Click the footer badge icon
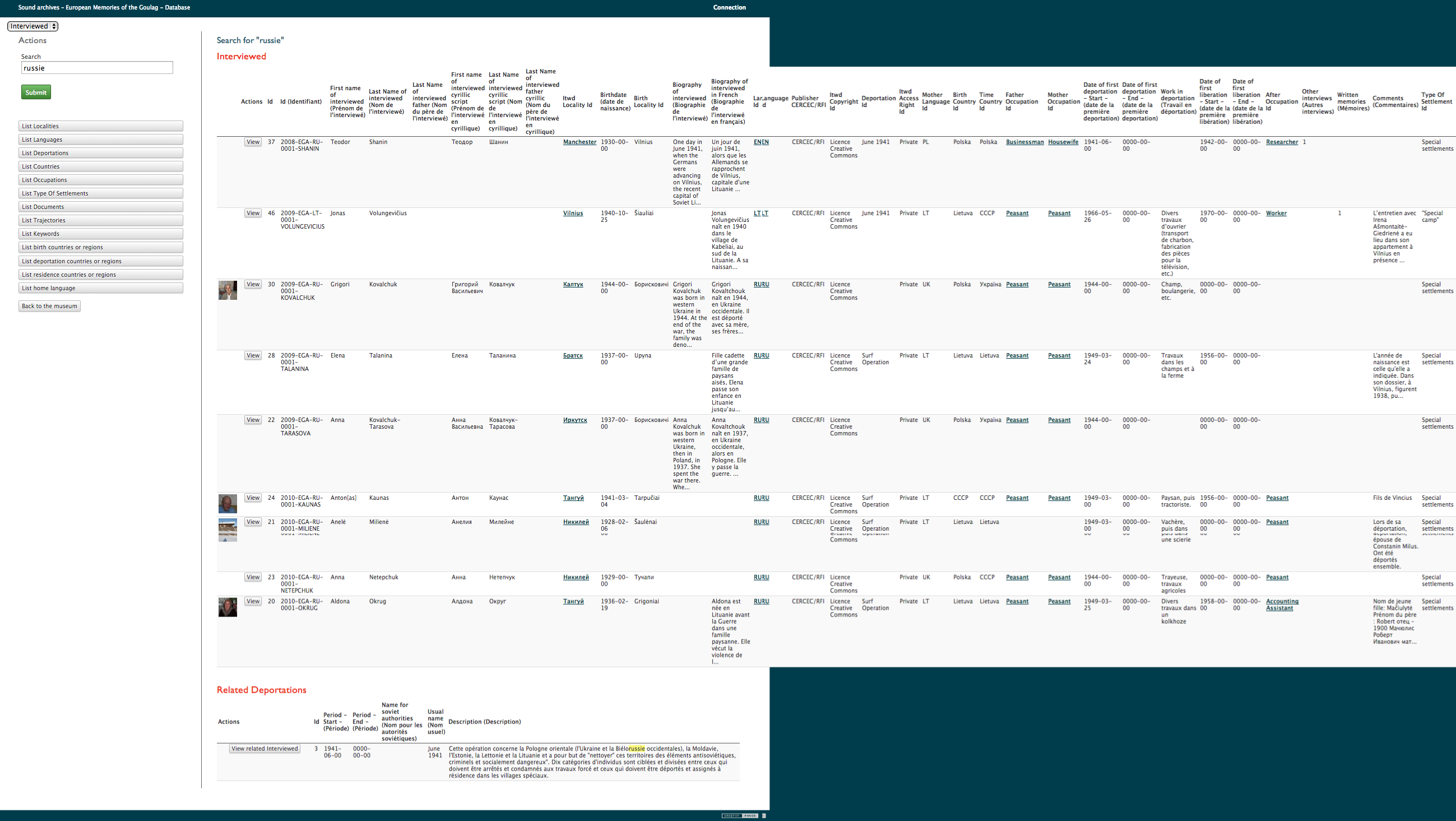The width and height of the screenshot is (1456, 821). (x=740, y=816)
